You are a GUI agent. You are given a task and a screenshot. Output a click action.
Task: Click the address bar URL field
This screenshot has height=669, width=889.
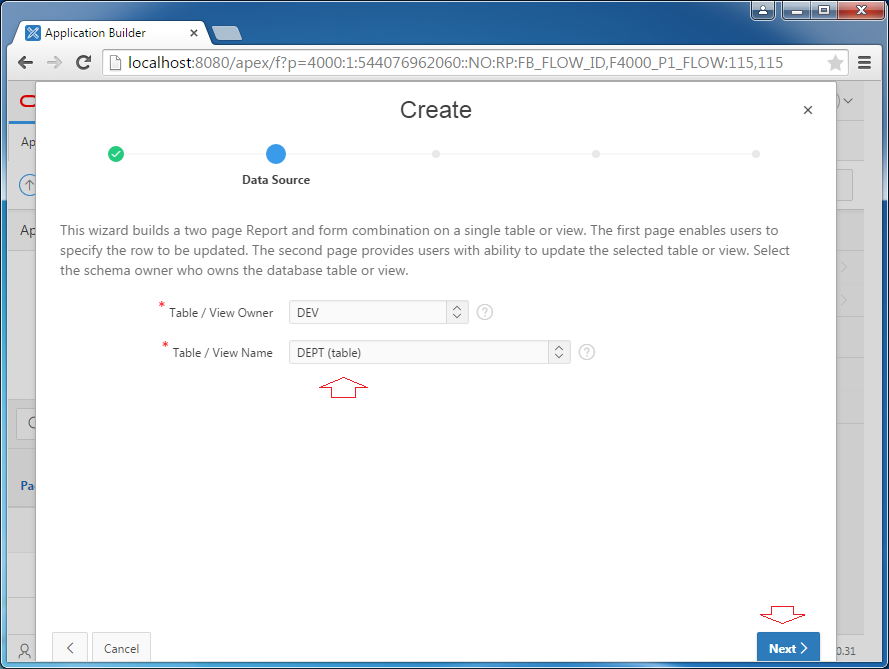[x=475, y=62]
